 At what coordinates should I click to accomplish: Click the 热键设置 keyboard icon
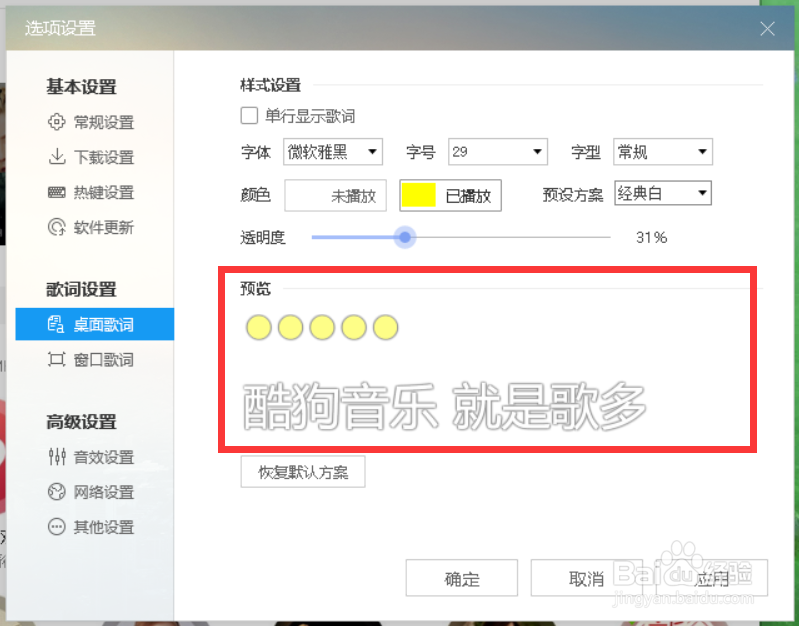click(57, 192)
